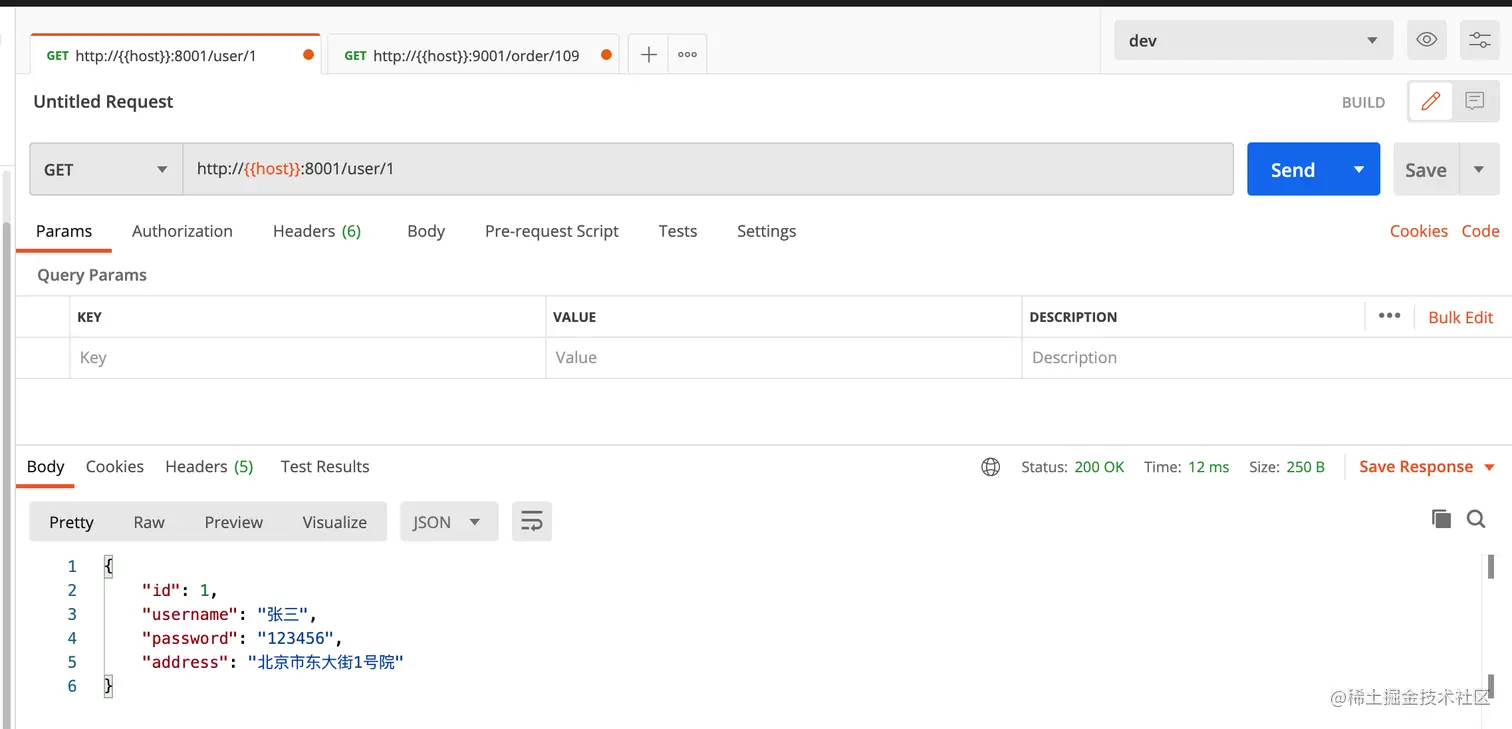Screen dimensions: 1512x729
Task: Open the Authorization tab
Action: (x=182, y=231)
